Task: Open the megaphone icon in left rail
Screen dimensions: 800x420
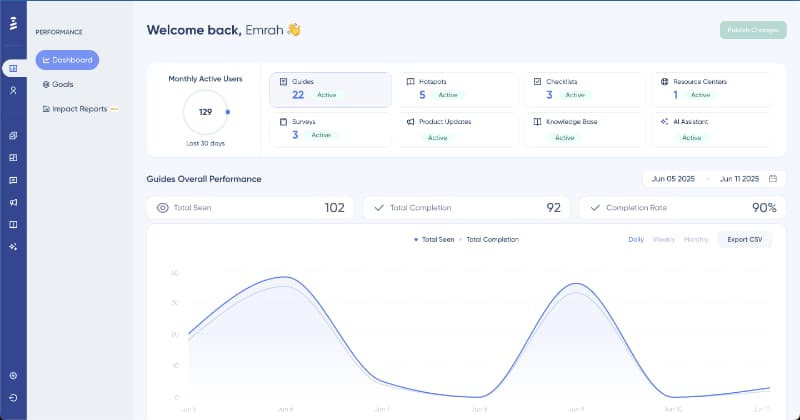Action: pyautogui.click(x=13, y=202)
